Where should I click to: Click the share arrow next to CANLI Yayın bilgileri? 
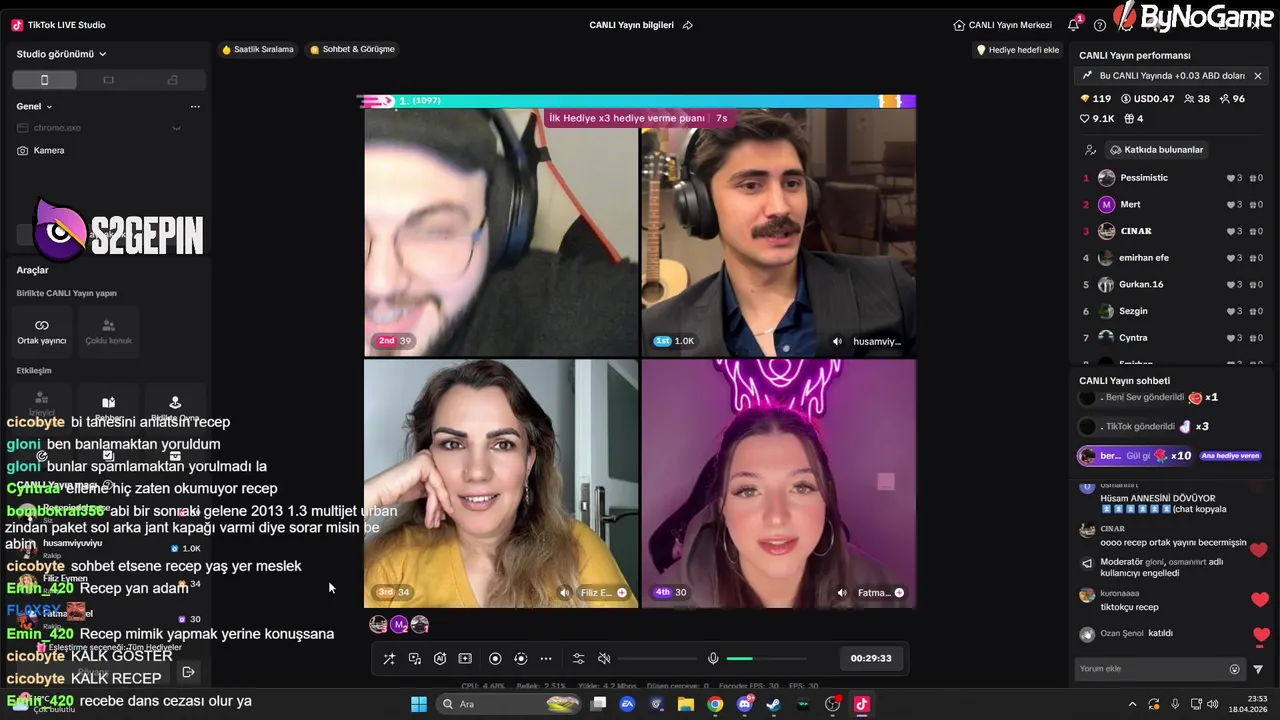tap(688, 25)
